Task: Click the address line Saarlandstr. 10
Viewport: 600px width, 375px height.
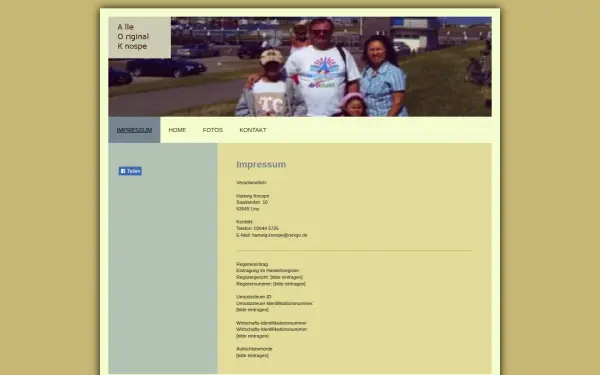Action: click(252, 202)
